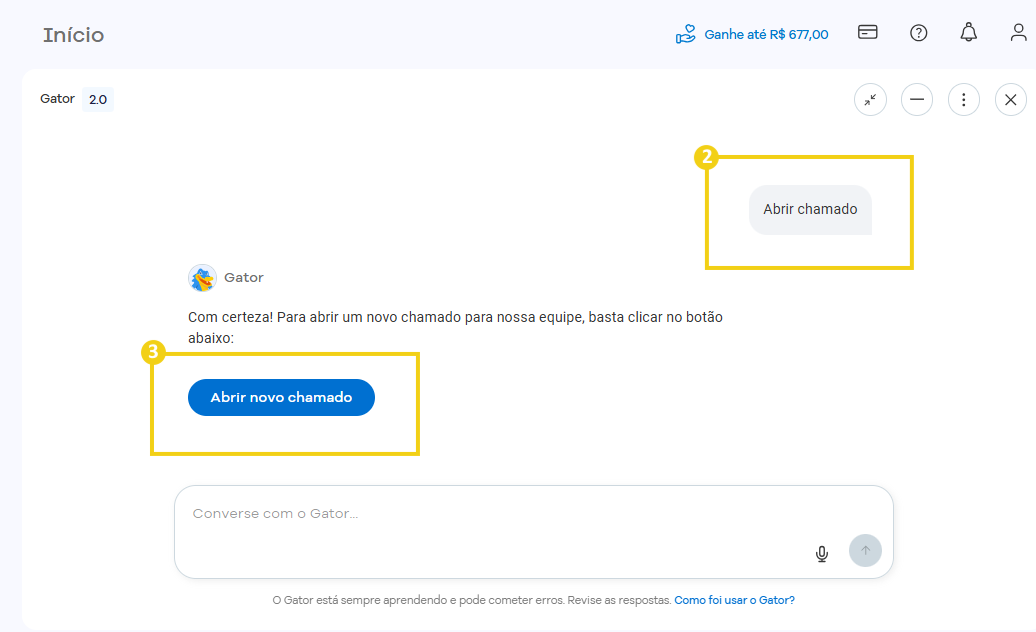
Task: Click the Abrir chamado message bubble
Action: pyautogui.click(x=811, y=210)
